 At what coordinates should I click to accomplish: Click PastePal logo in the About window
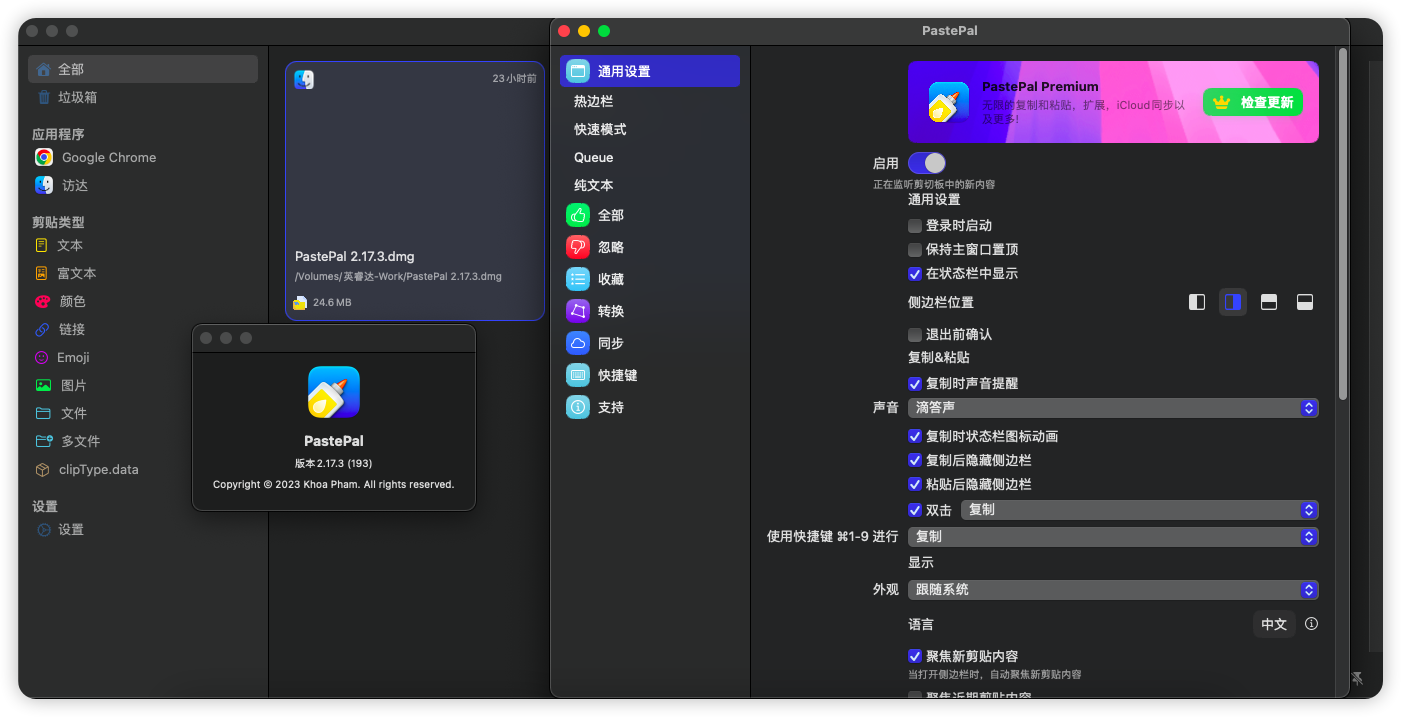[x=334, y=392]
